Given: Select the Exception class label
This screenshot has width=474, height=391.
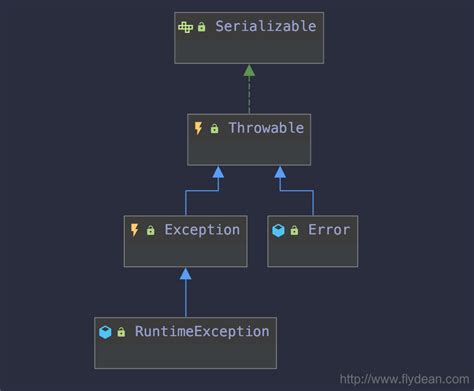Looking at the screenshot, I should (x=202, y=230).
